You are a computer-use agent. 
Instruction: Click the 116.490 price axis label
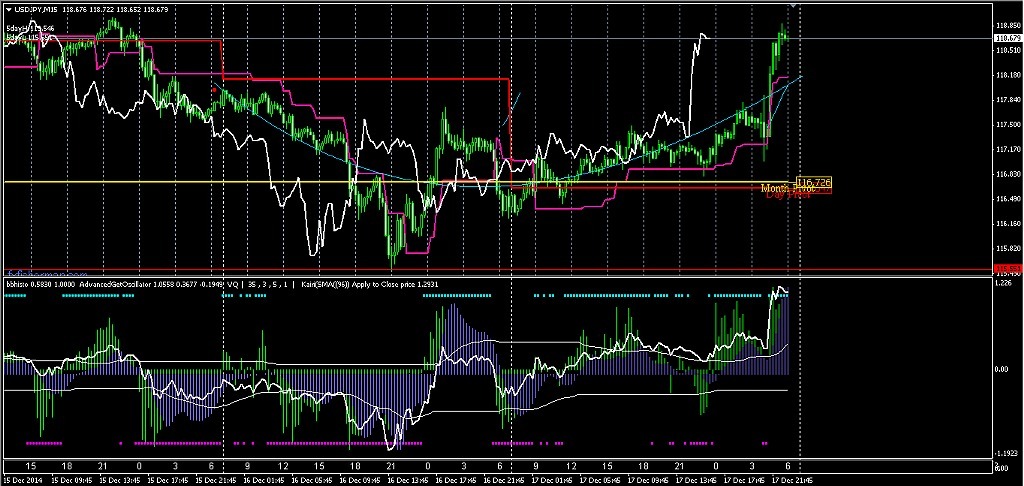1007,199
